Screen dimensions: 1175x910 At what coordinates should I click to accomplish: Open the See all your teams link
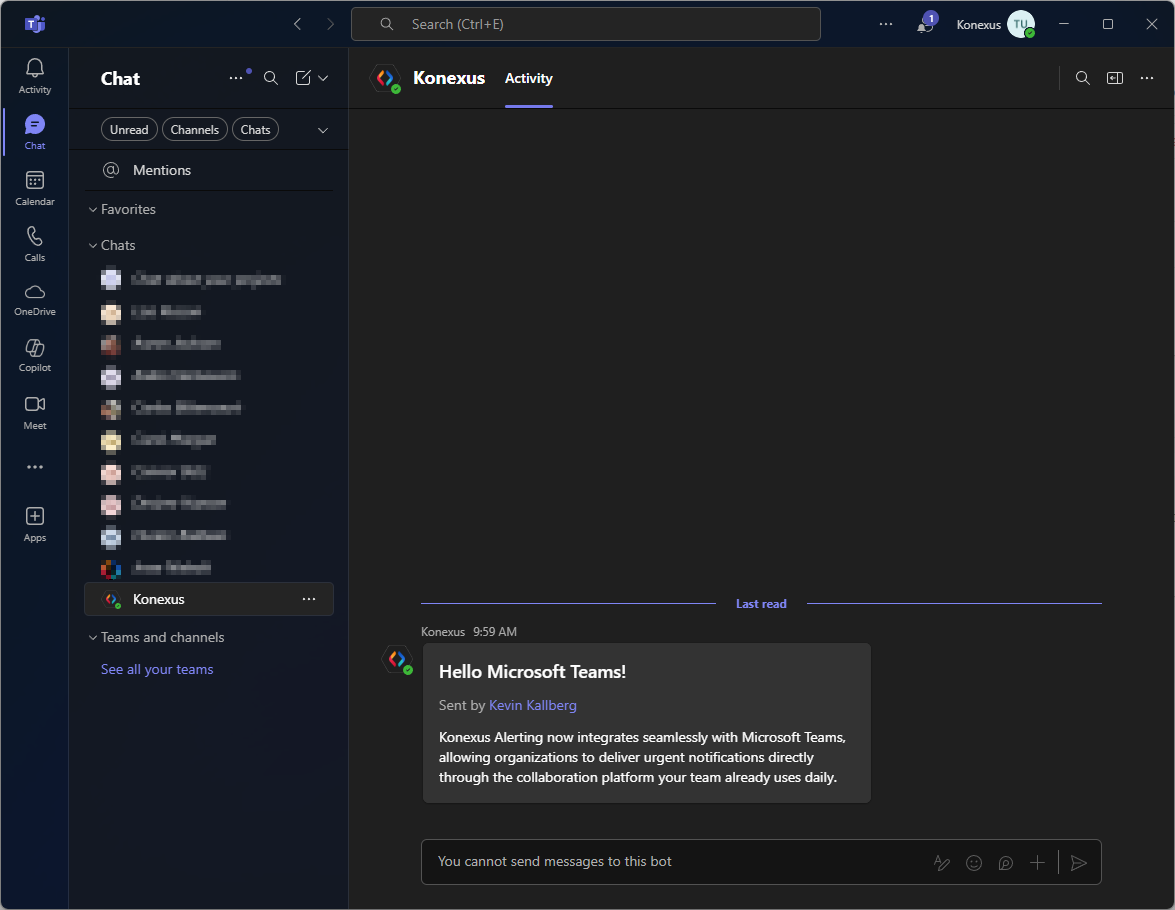(157, 670)
